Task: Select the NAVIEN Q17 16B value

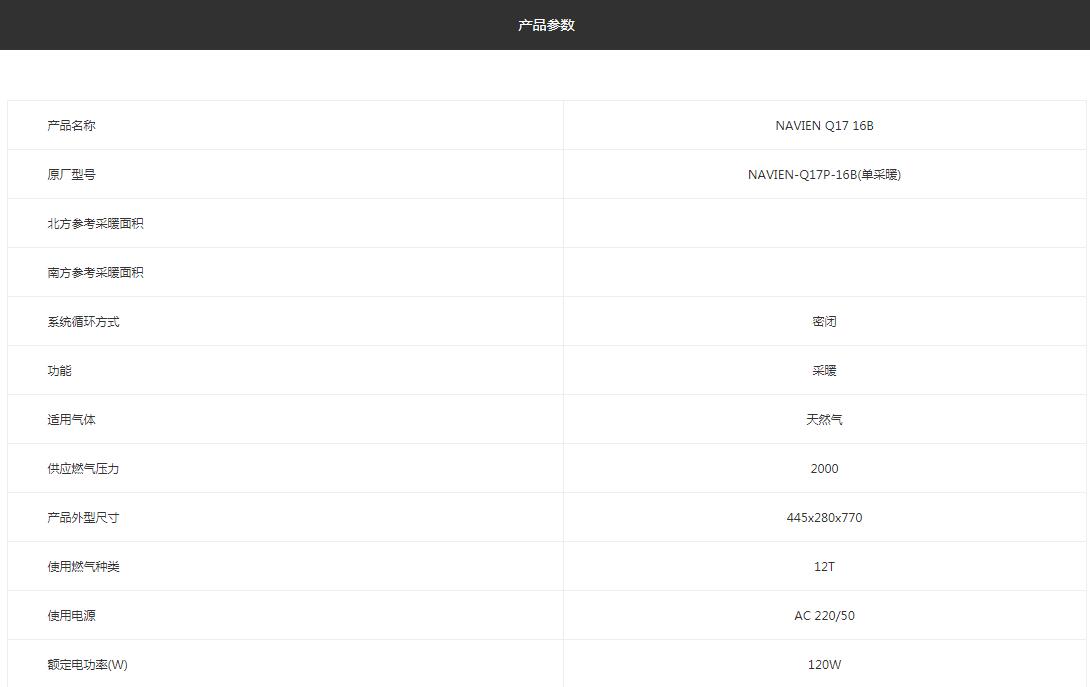Action: [824, 126]
